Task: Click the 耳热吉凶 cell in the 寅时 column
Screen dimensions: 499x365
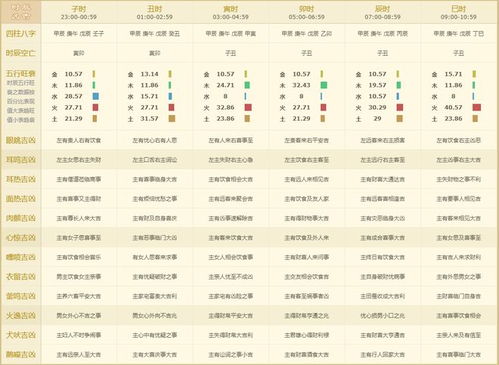Action: 231,179
